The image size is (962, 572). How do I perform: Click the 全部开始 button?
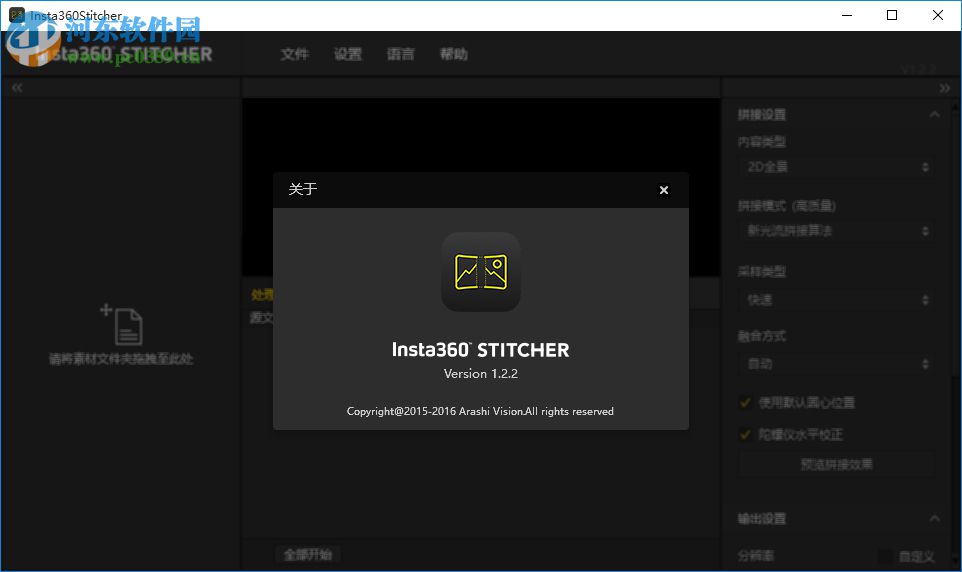[308, 555]
